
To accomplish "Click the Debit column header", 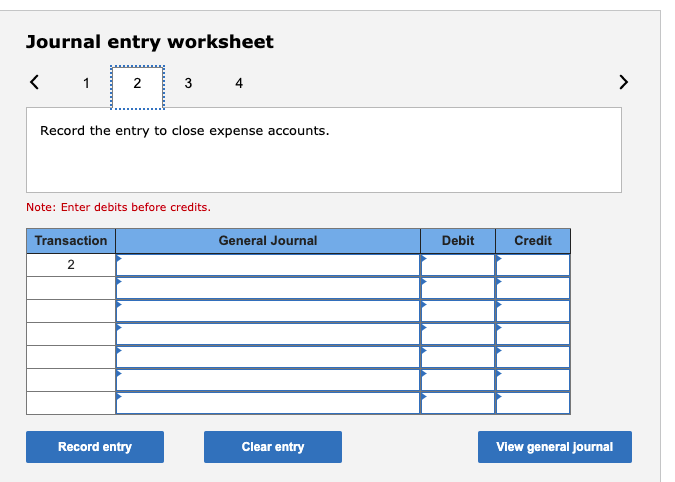I will [458, 241].
